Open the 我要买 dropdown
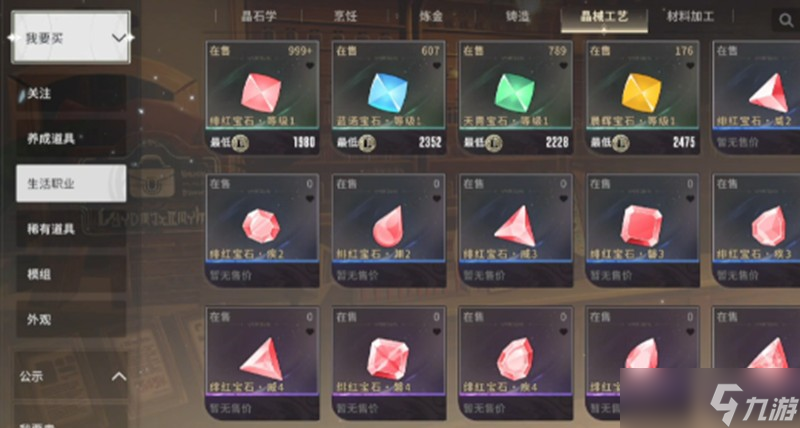The image size is (800, 428). tap(71, 37)
